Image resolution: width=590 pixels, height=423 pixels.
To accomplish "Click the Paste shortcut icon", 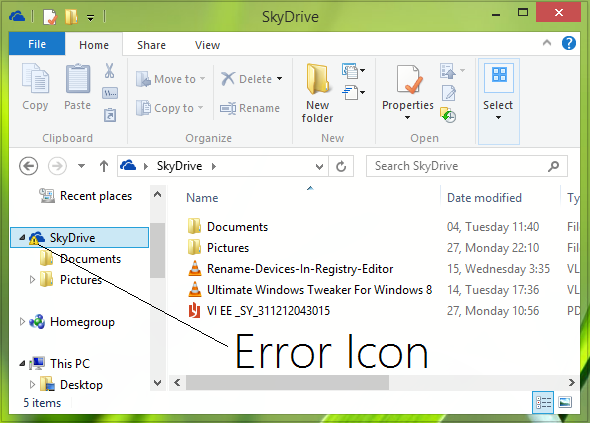I will pyautogui.click(x=110, y=115).
